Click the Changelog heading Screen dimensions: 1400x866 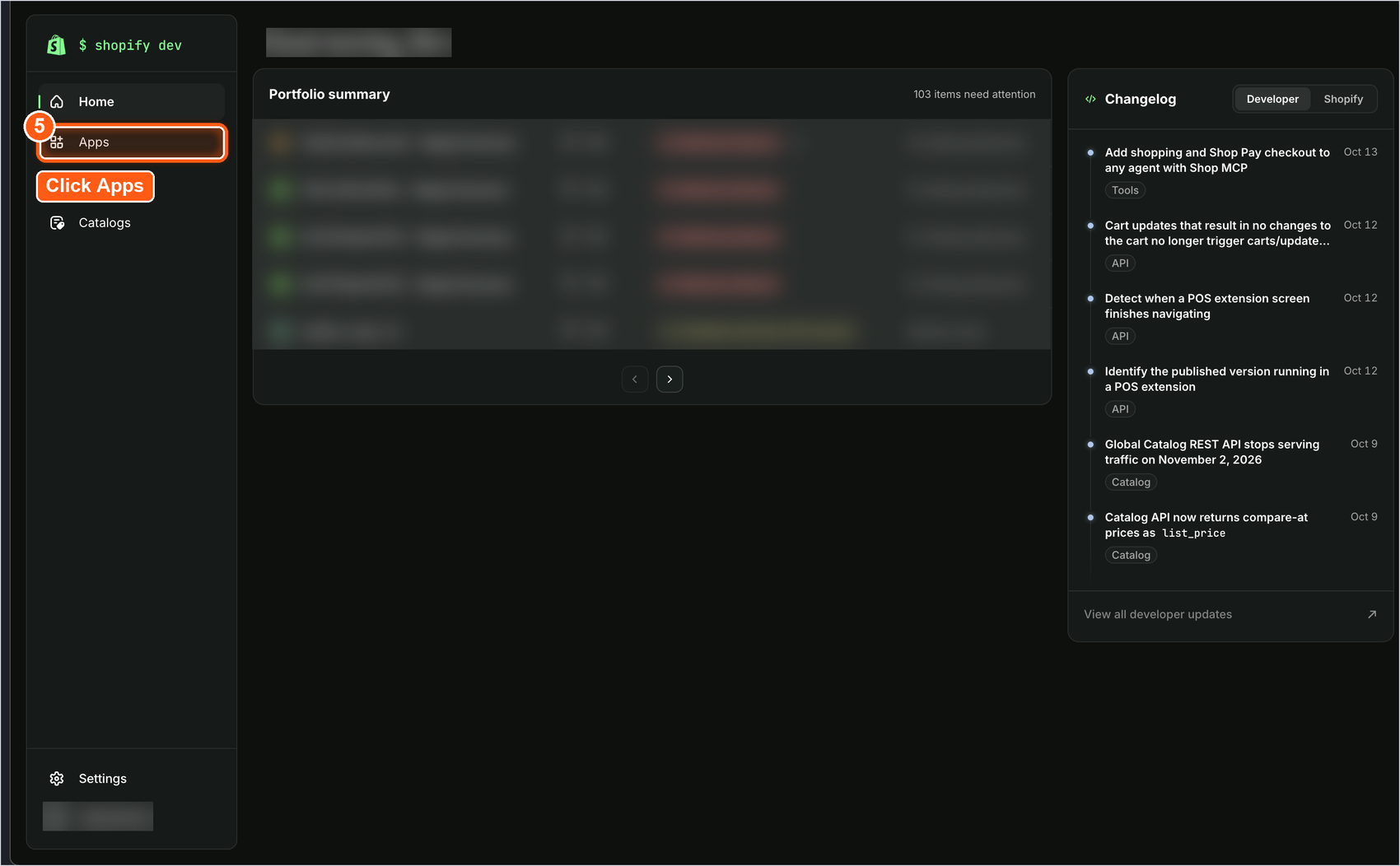click(1141, 99)
